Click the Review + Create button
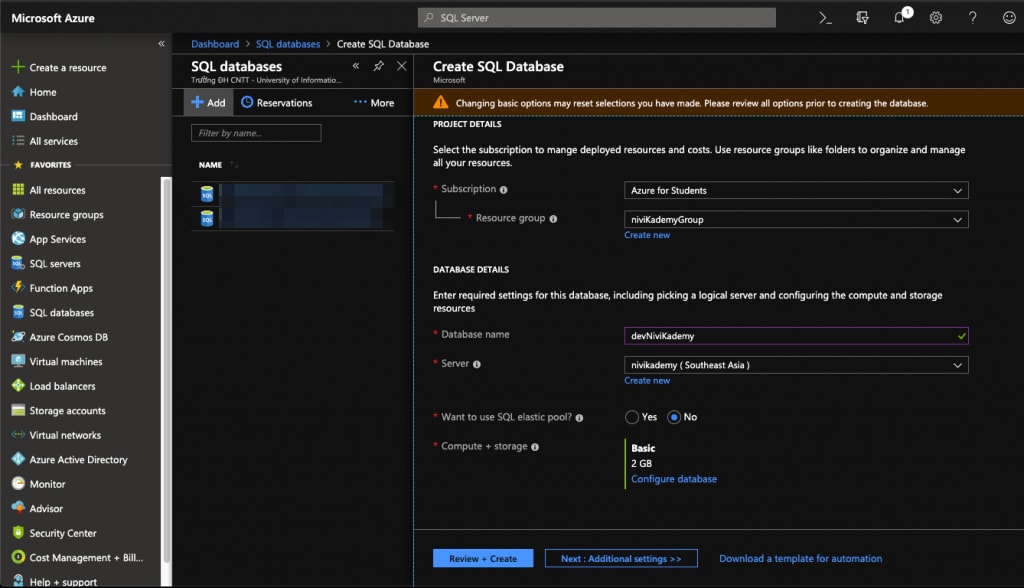 click(x=483, y=559)
